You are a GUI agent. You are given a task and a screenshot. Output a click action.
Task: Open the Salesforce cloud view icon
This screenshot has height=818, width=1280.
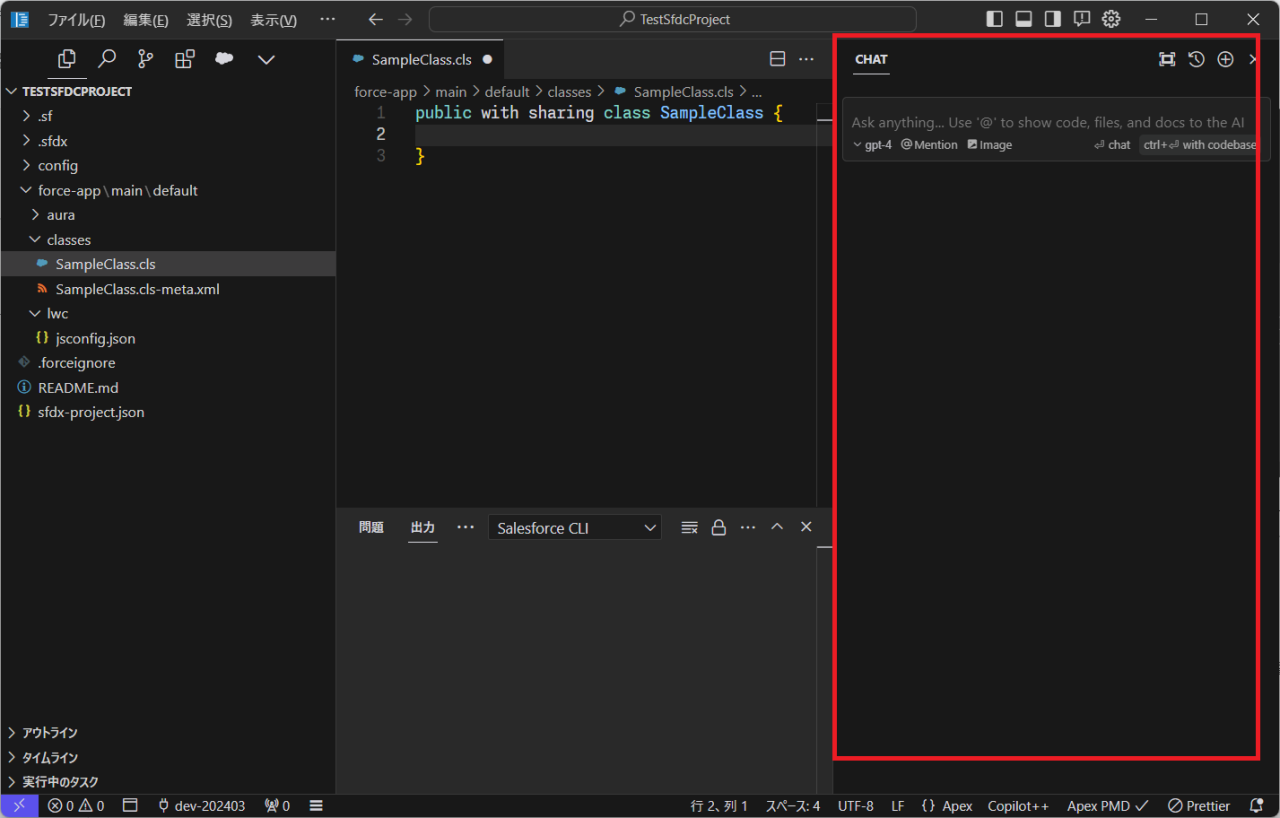(x=224, y=59)
